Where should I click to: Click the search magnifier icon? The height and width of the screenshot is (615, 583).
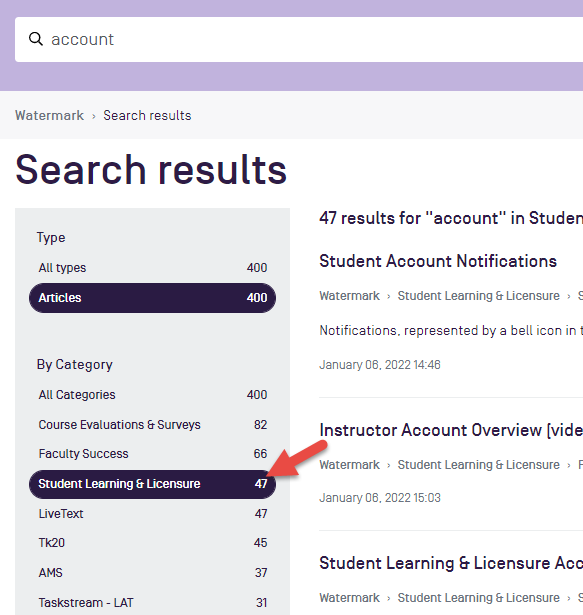(x=36, y=39)
